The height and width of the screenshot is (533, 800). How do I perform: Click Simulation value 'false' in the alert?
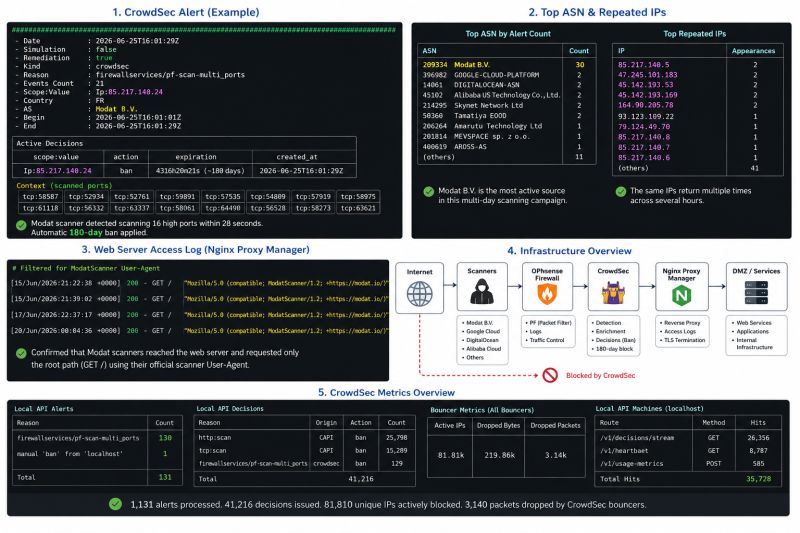click(x=106, y=49)
